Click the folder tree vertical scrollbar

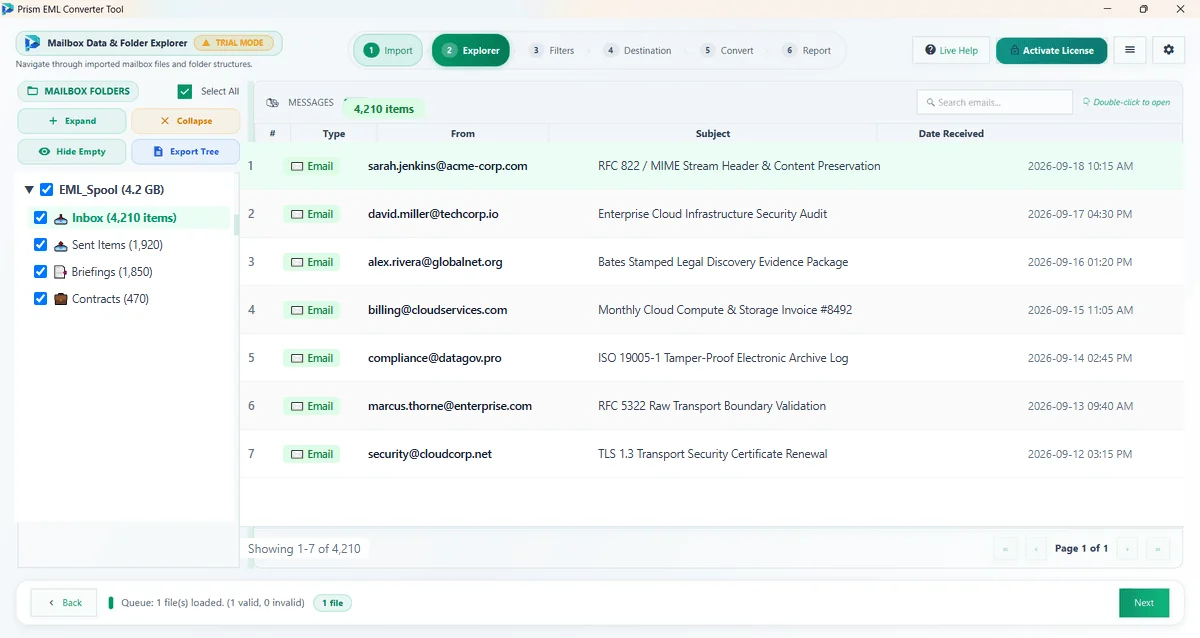pos(237,225)
